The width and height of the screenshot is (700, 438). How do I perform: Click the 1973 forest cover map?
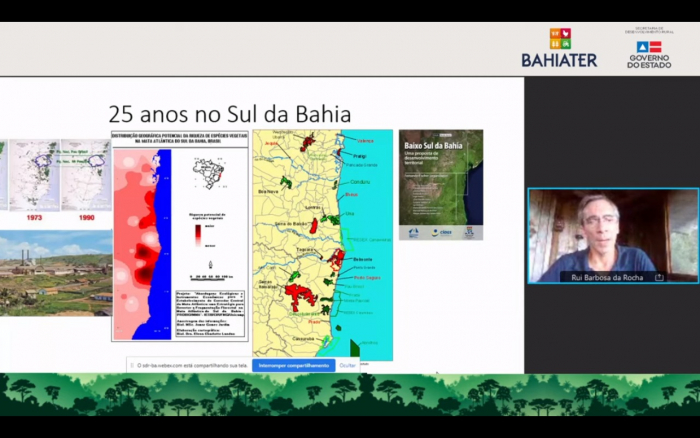(34, 175)
